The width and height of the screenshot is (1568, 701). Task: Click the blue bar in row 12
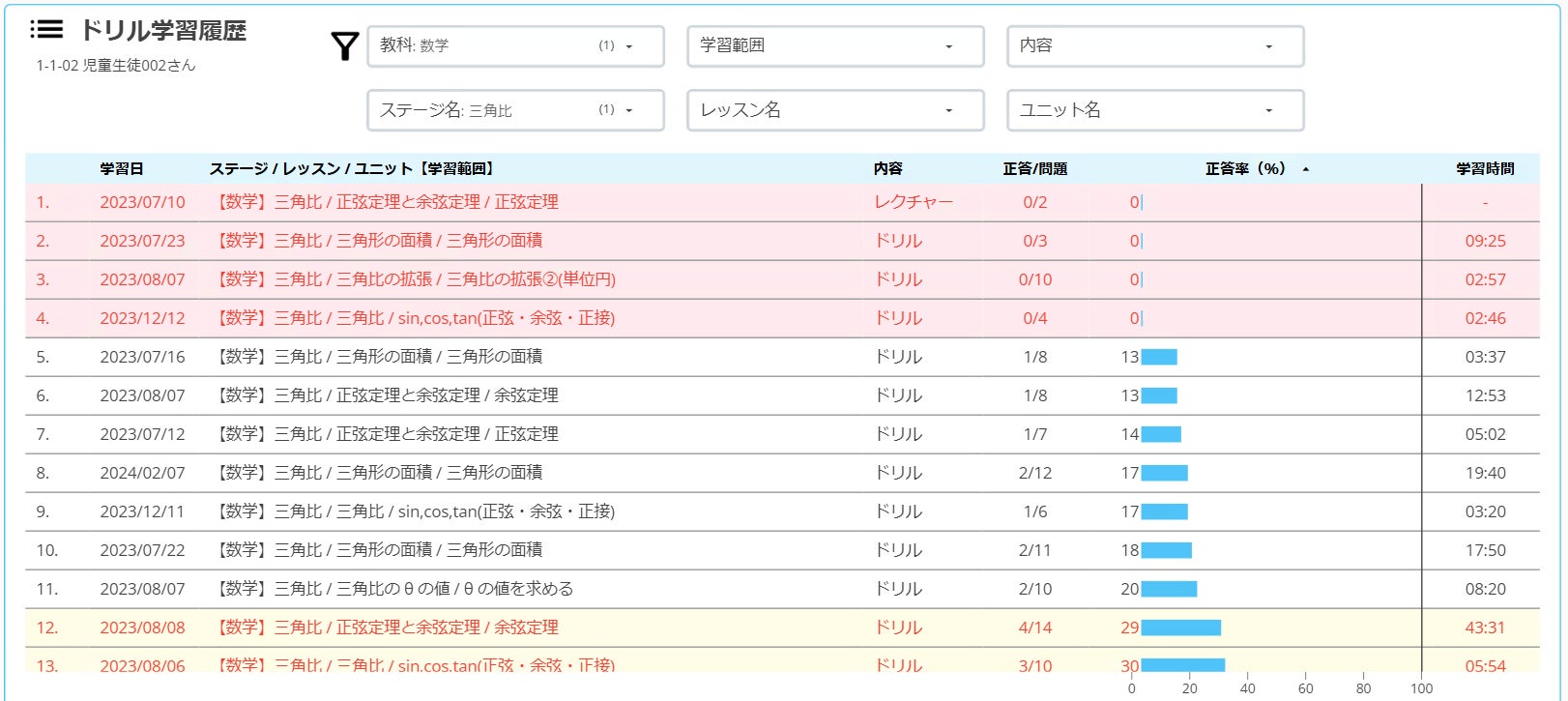[1180, 628]
